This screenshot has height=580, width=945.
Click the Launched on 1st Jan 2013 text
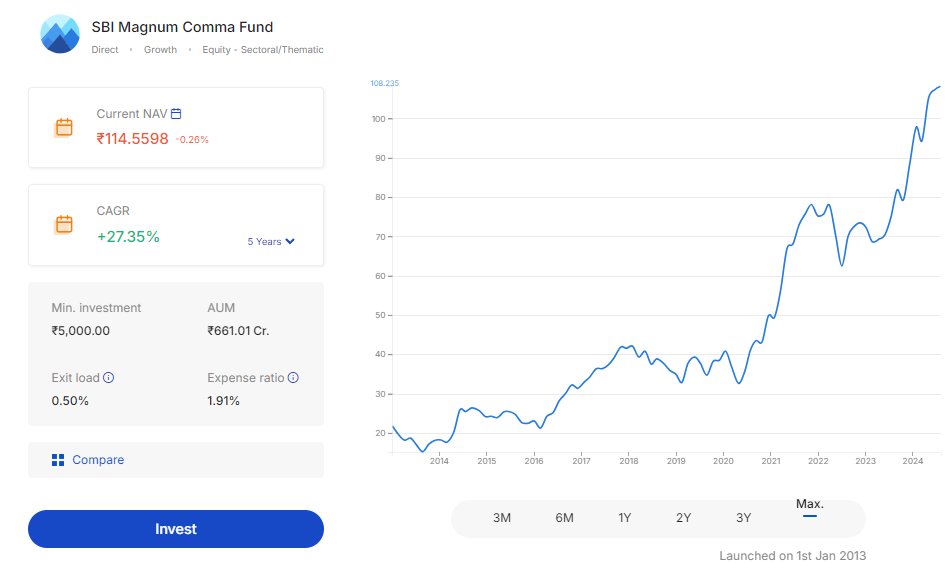click(793, 556)
